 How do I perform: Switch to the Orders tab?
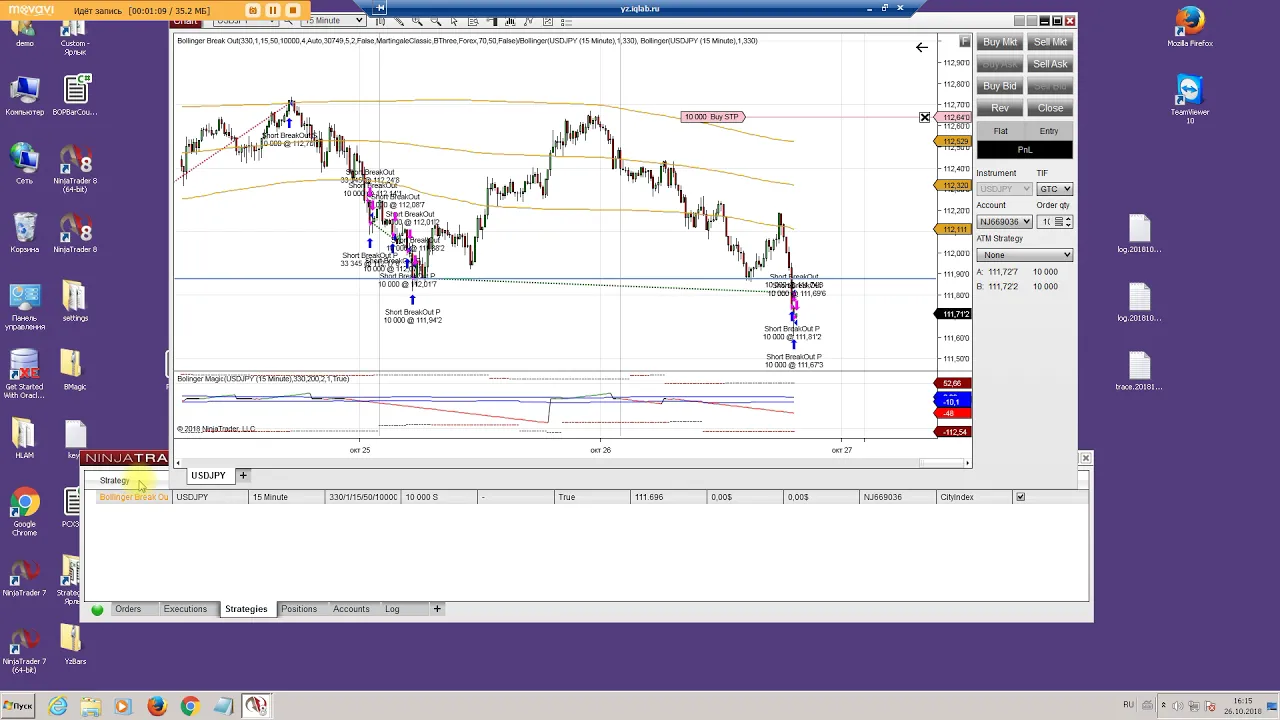tap(128, 609)
